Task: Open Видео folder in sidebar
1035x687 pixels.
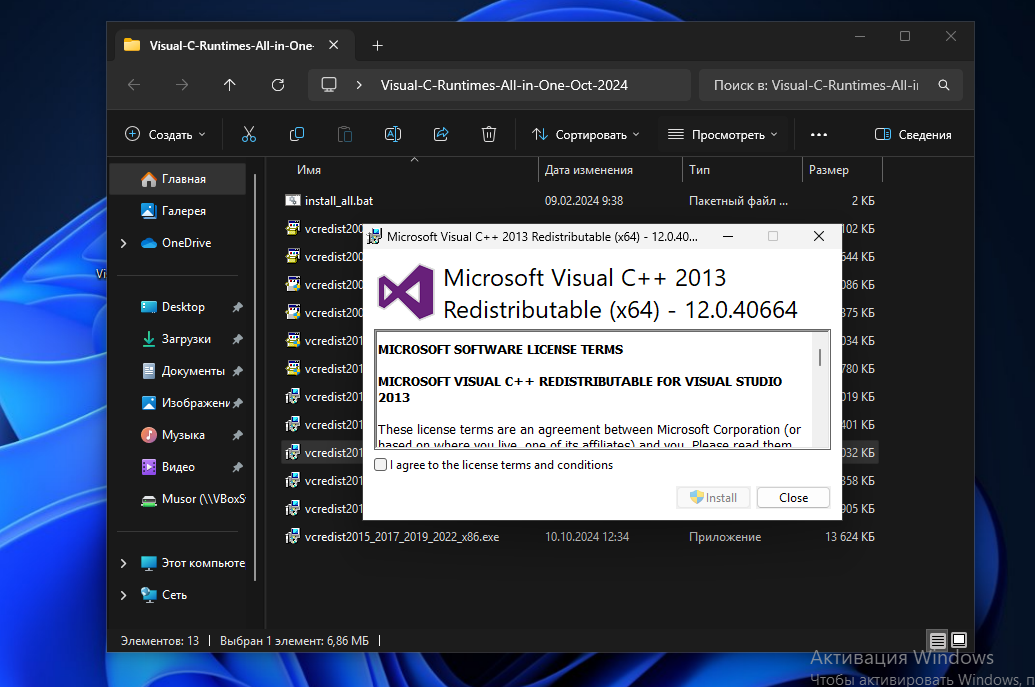Action: (x=177, y=467)
